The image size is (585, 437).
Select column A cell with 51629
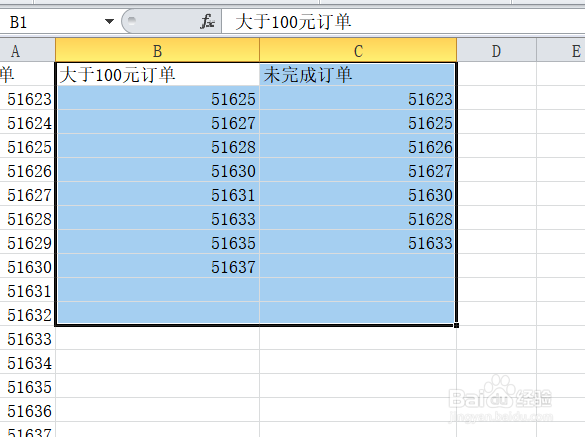27,242
